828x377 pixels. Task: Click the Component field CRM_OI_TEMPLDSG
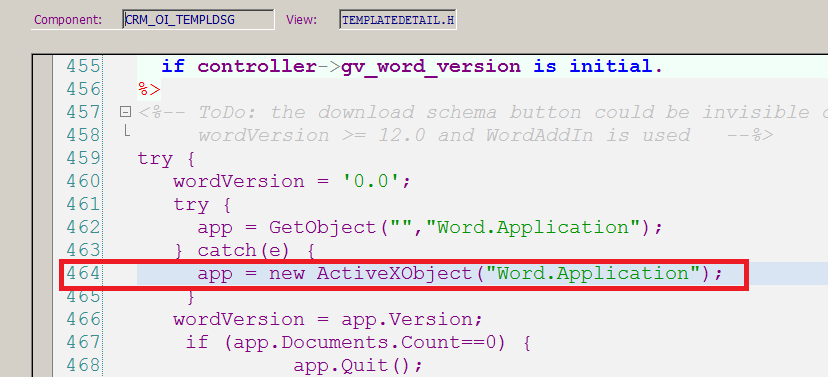[198, 20]
